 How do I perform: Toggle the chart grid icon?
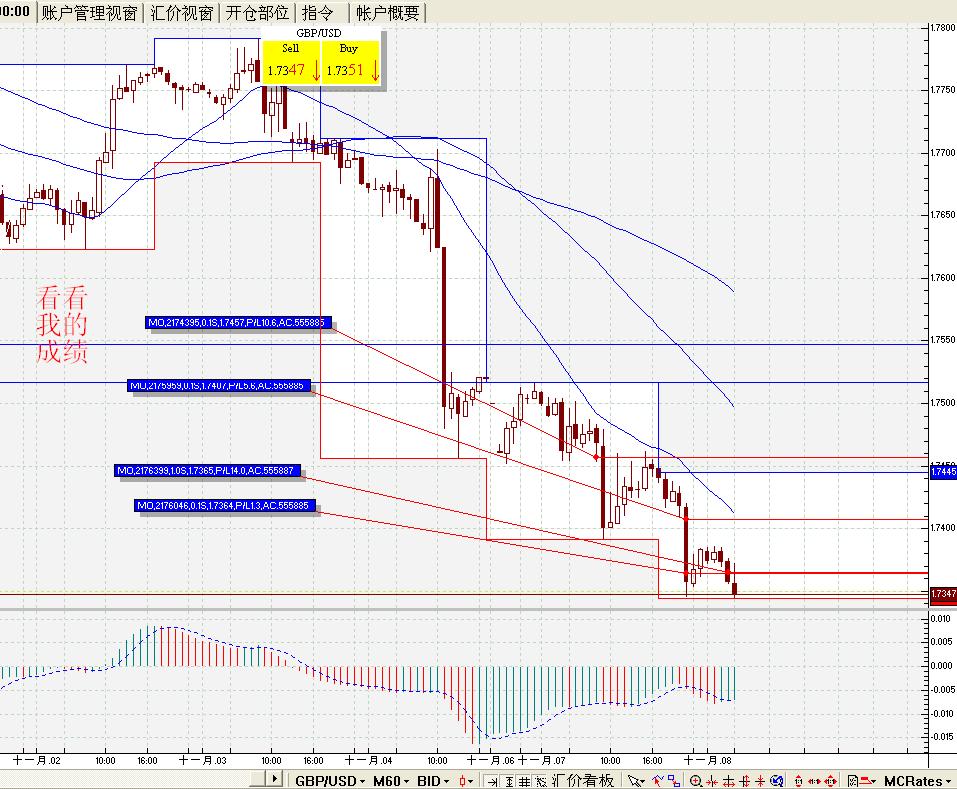[524, 781]
